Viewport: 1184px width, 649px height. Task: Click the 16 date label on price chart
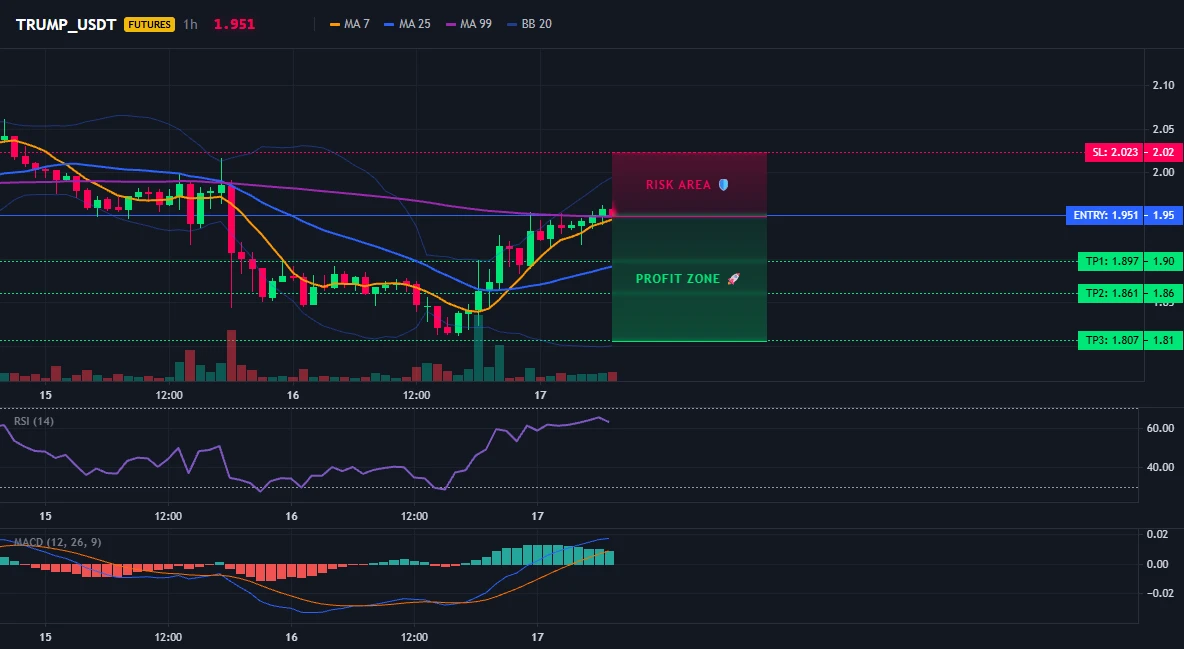point(293,395)
